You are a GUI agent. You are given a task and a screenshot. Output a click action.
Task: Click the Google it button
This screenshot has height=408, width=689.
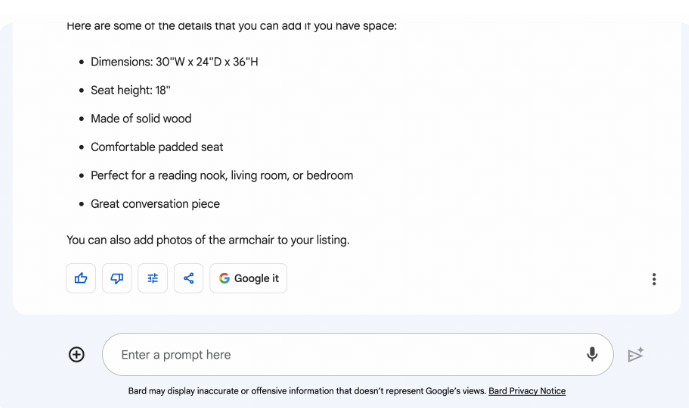248,278
